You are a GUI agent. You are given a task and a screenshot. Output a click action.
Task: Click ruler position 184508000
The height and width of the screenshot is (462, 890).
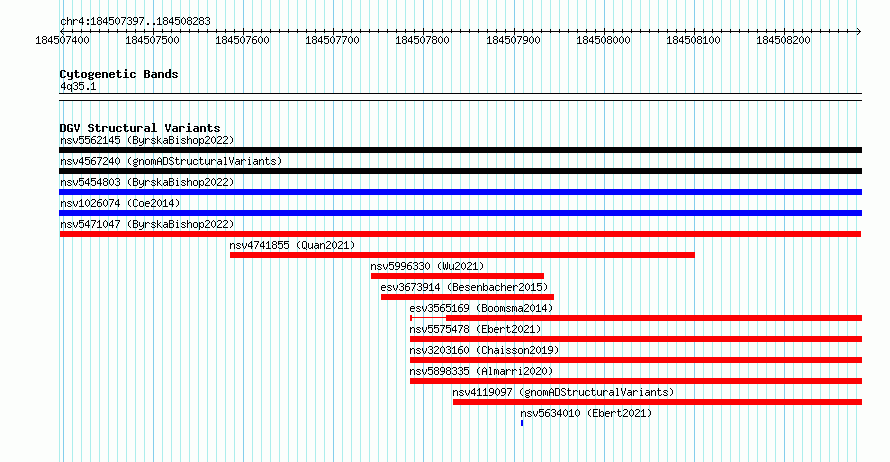pos(603,40)
